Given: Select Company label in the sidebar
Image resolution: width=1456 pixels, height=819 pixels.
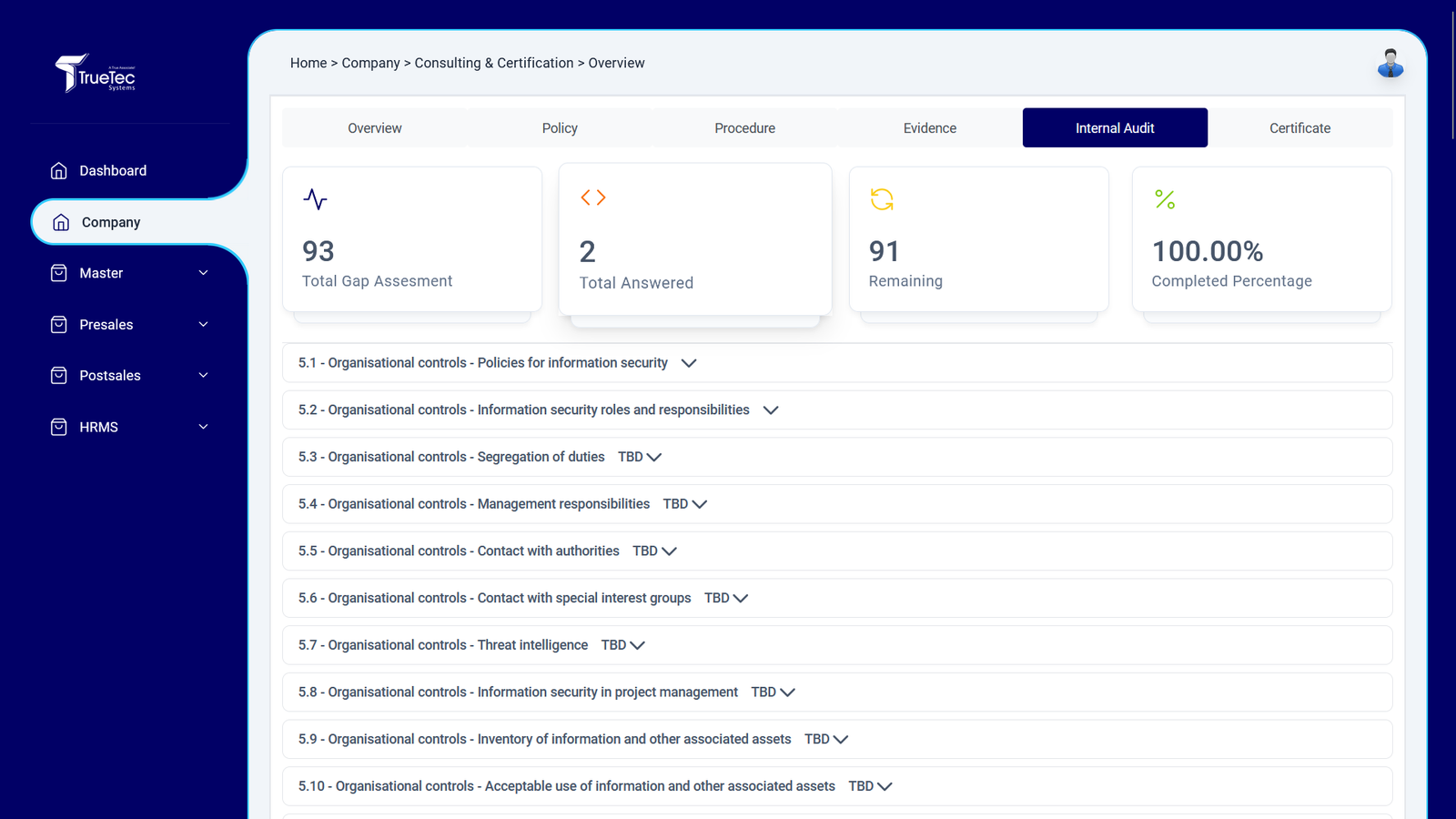Looking at the screenshot, I should 111,222.
